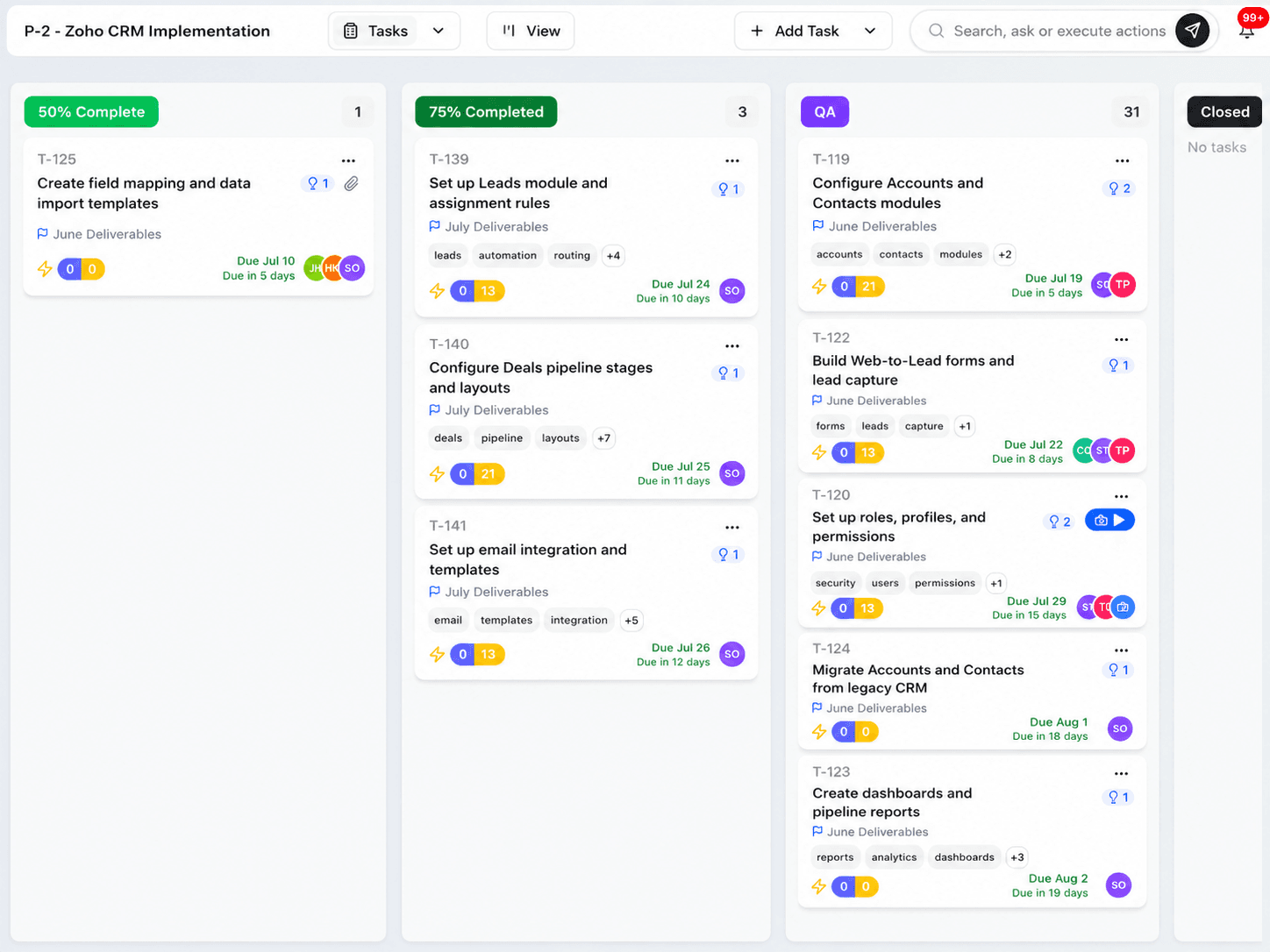Open three-dot menu on T-140 card

pos(732,345)
